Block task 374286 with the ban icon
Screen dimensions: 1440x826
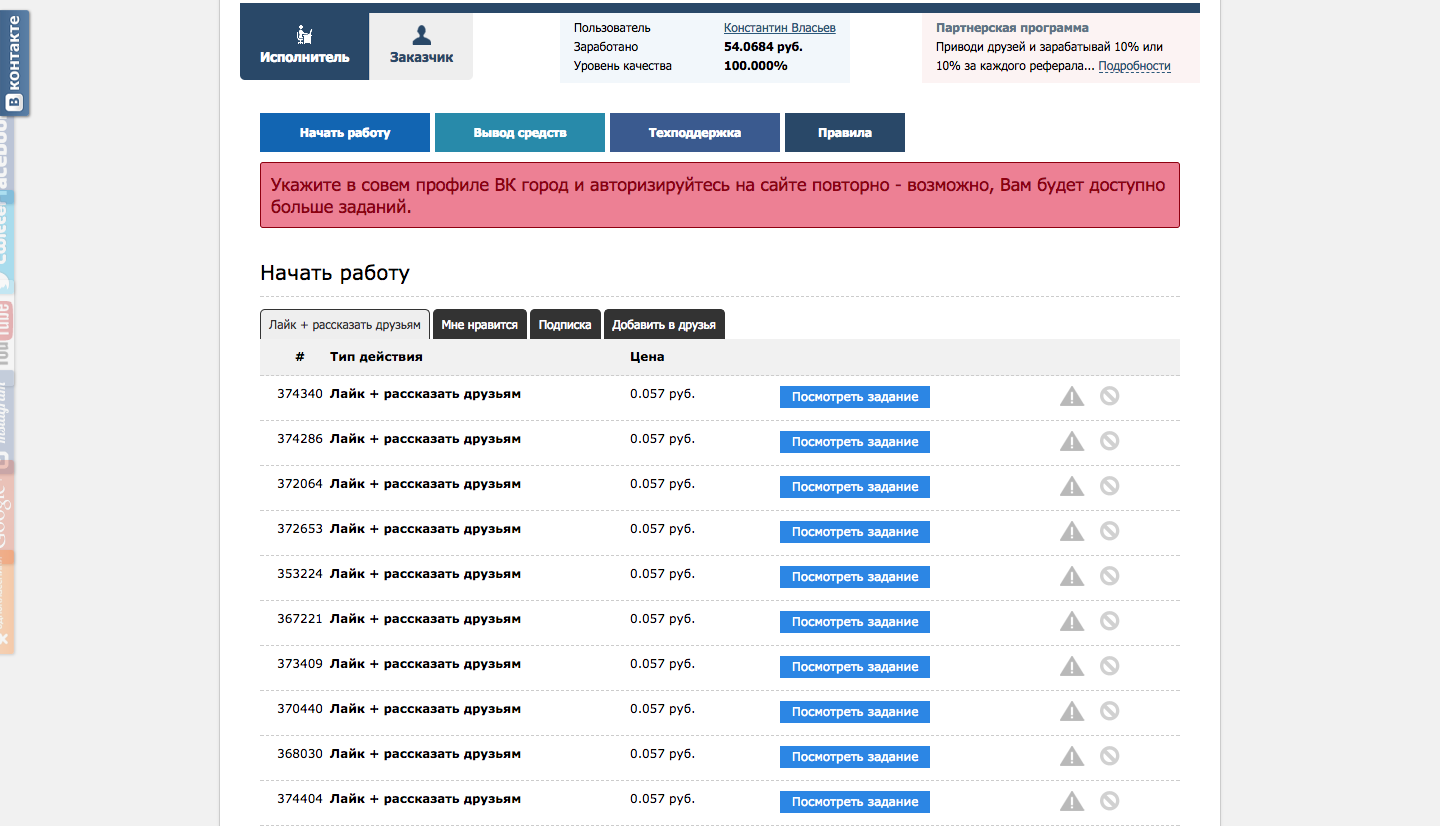[x=1109, y=441]
